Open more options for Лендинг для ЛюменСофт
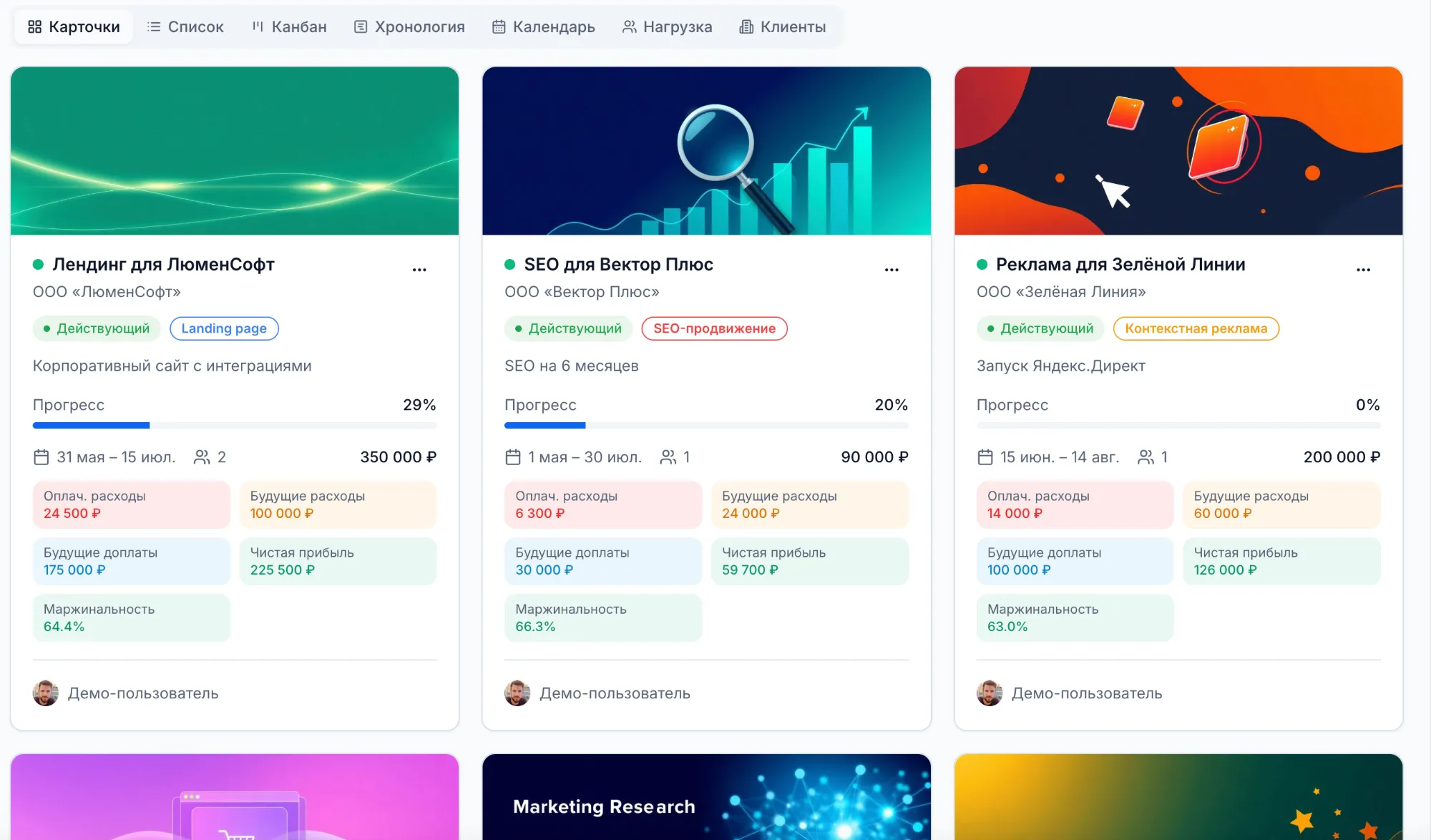The image size is (1431, 840). point(419,270)
